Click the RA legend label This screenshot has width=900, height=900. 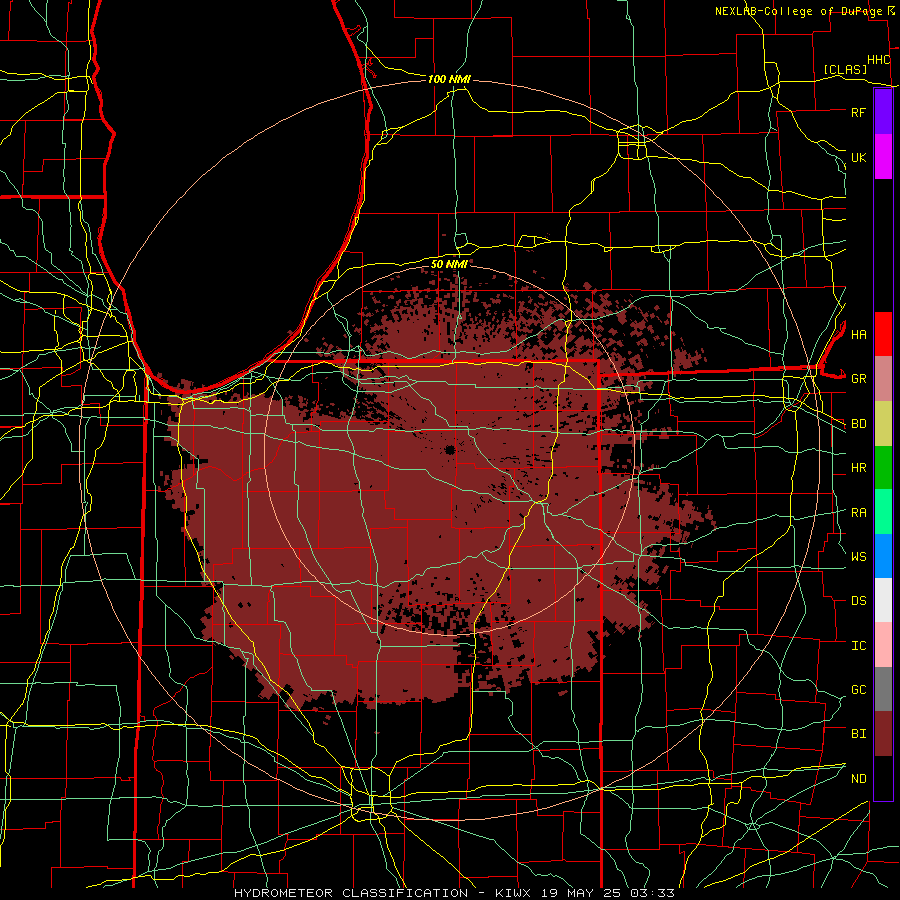(x=858, y=513)
